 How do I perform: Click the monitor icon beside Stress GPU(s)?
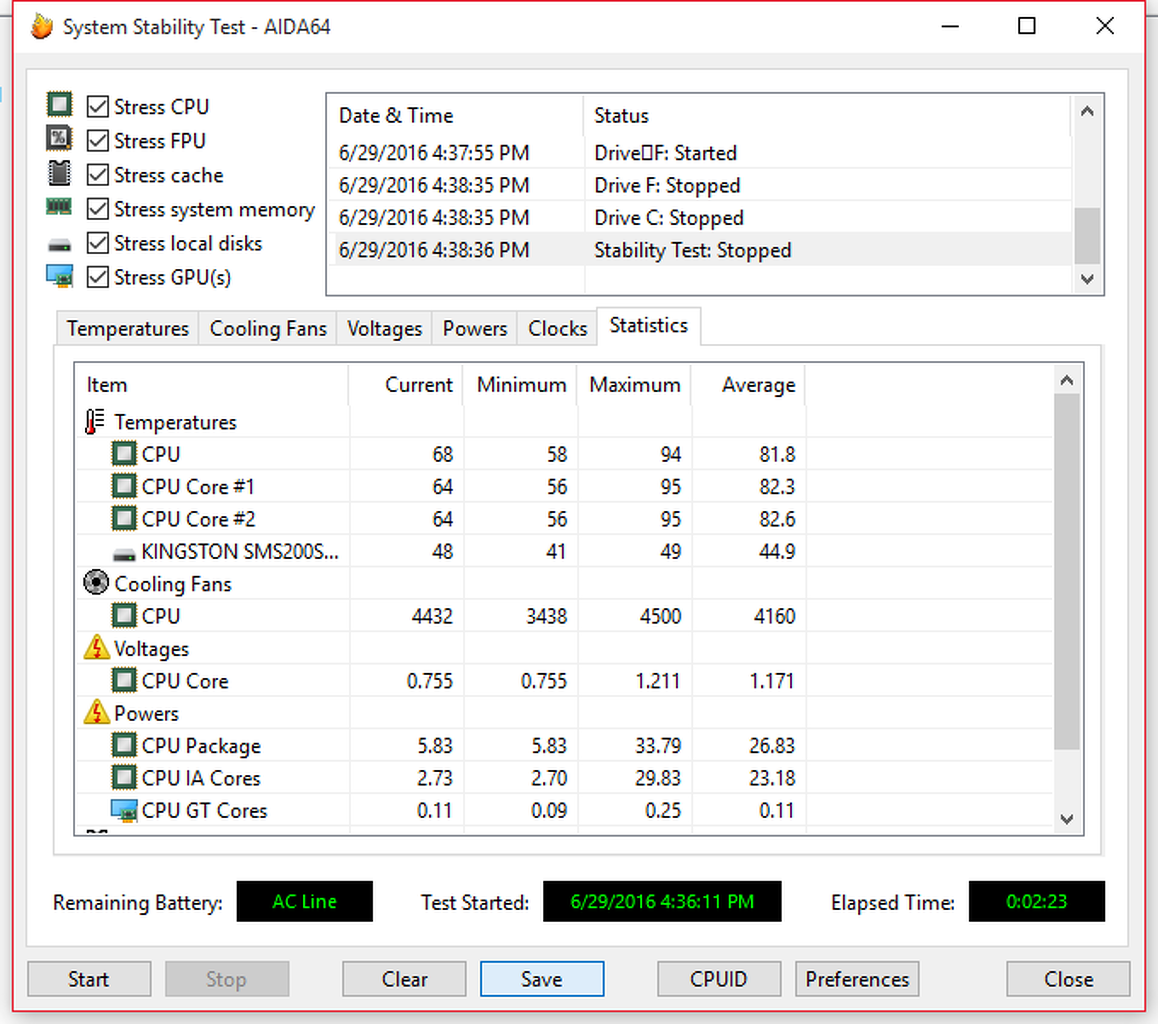[x=59, y=277]
